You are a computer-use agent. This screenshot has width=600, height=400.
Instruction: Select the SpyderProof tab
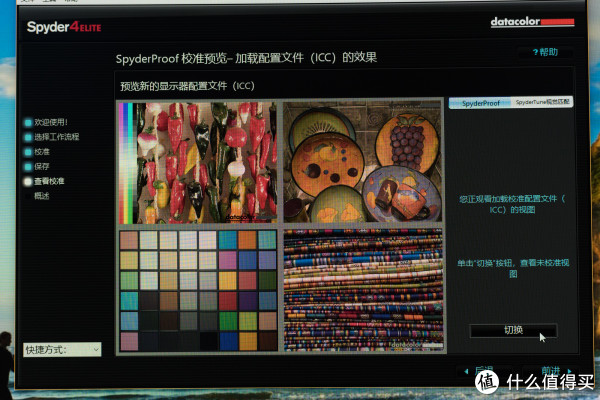pyautogui.click(x=480, y=103)
